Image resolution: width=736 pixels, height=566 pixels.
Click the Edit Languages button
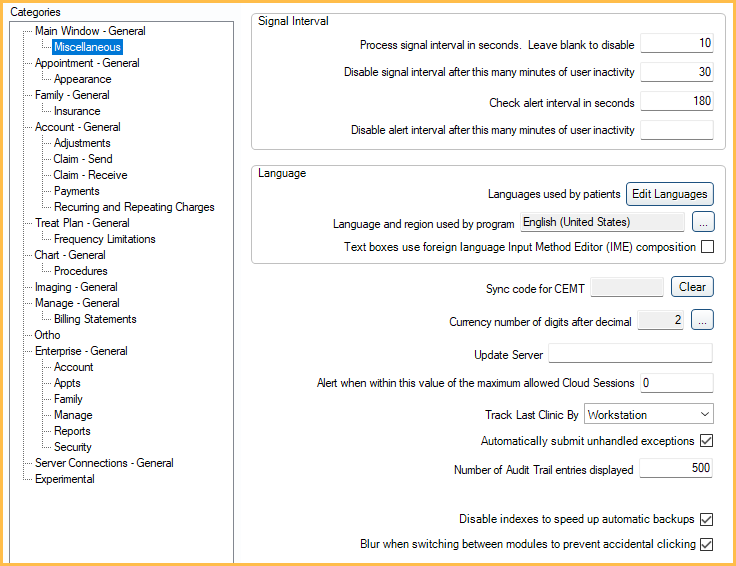(x=669, y=194)
